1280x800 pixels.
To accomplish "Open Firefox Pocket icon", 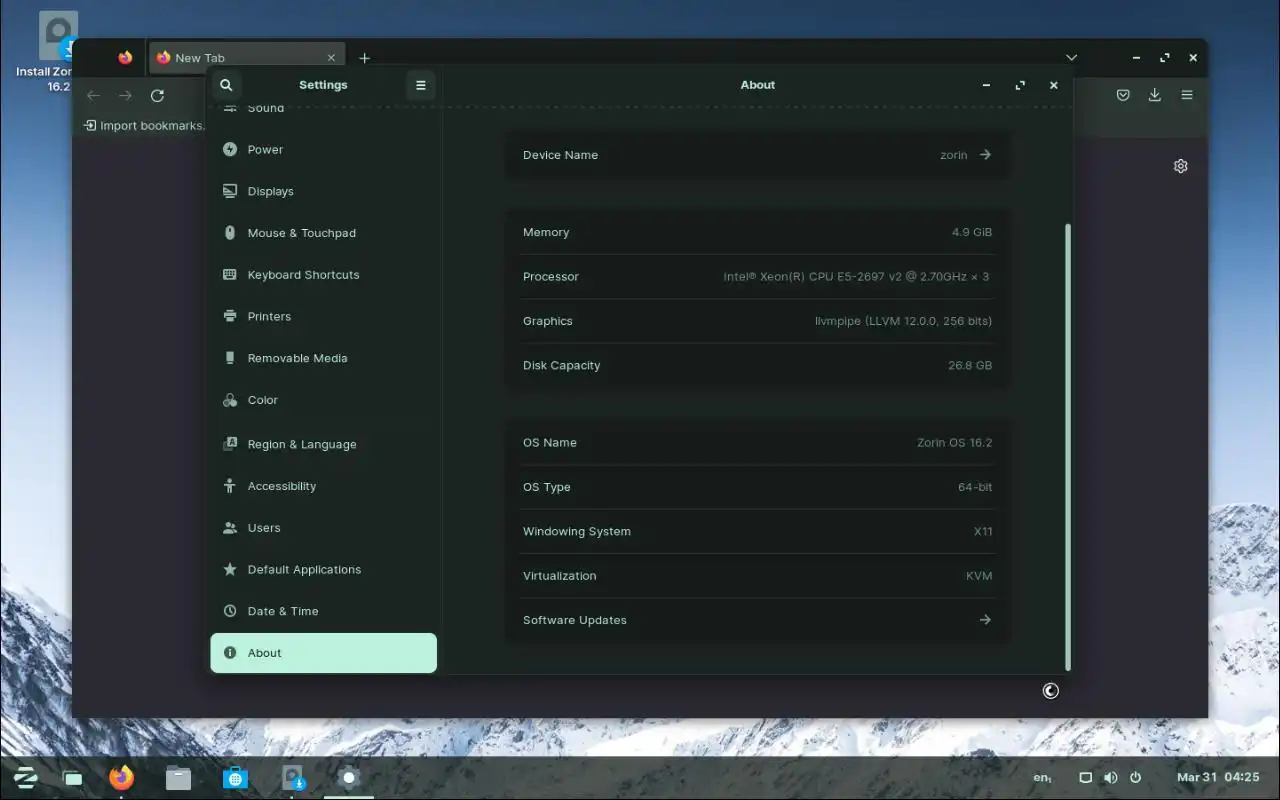I will click(x=1123, y=95).
